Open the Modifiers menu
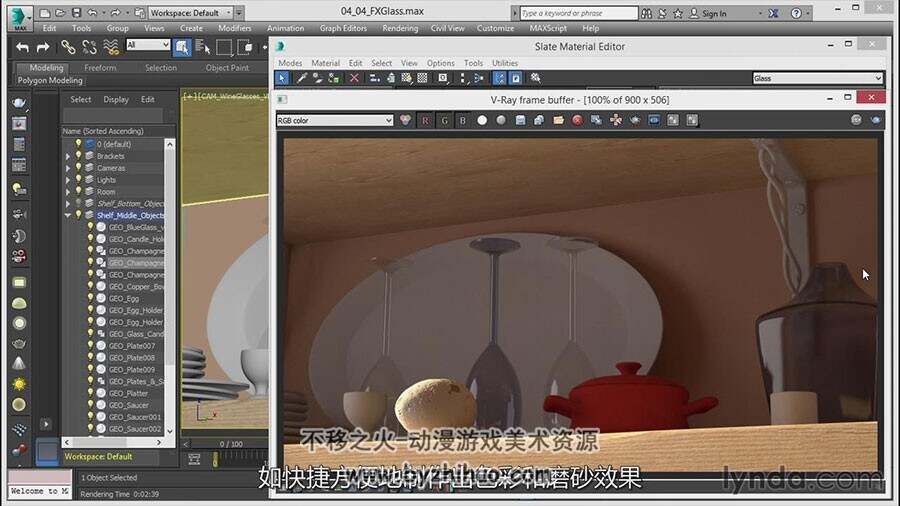900x506 pixels. [235, 28]
